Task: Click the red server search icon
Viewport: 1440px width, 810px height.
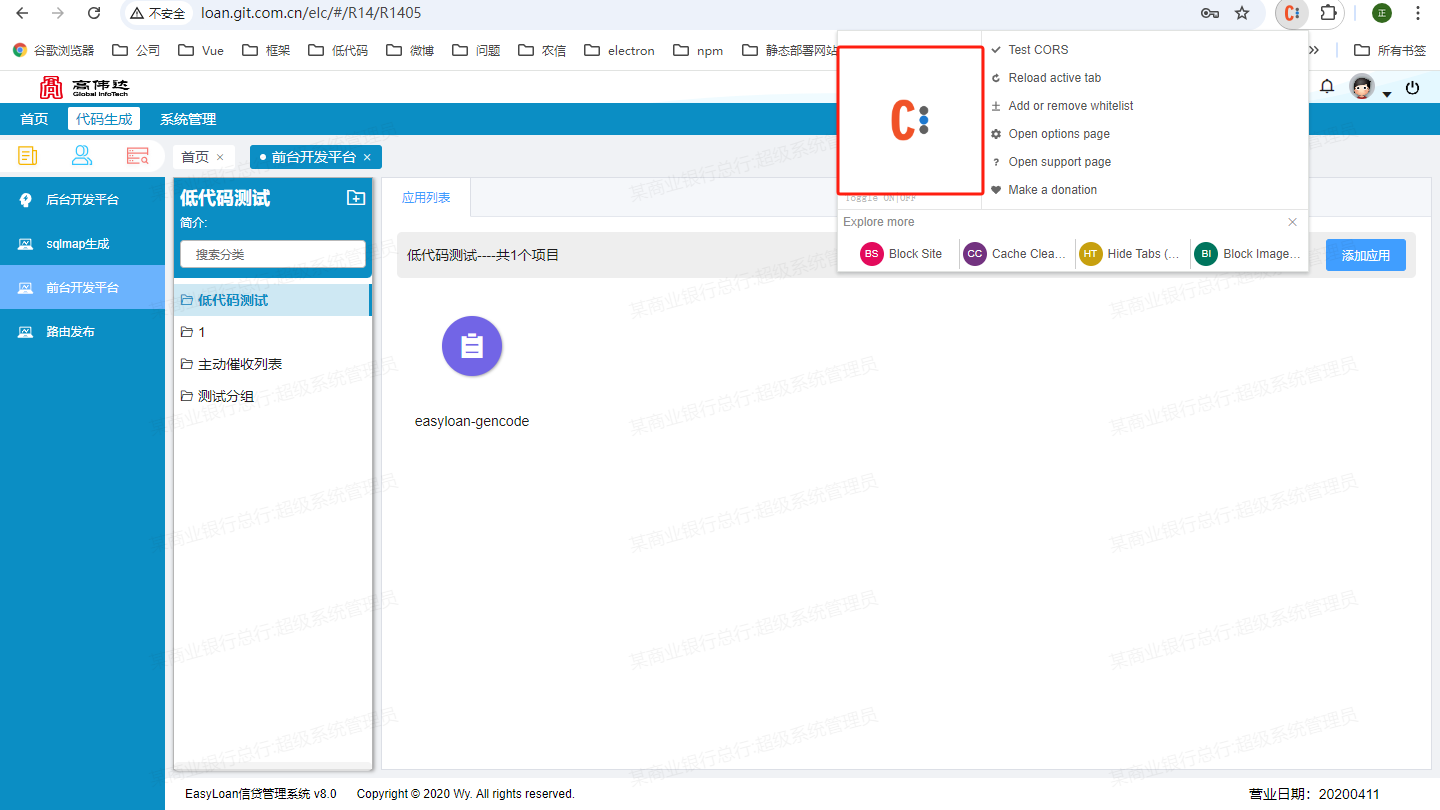Action: [x=137, y=156]
